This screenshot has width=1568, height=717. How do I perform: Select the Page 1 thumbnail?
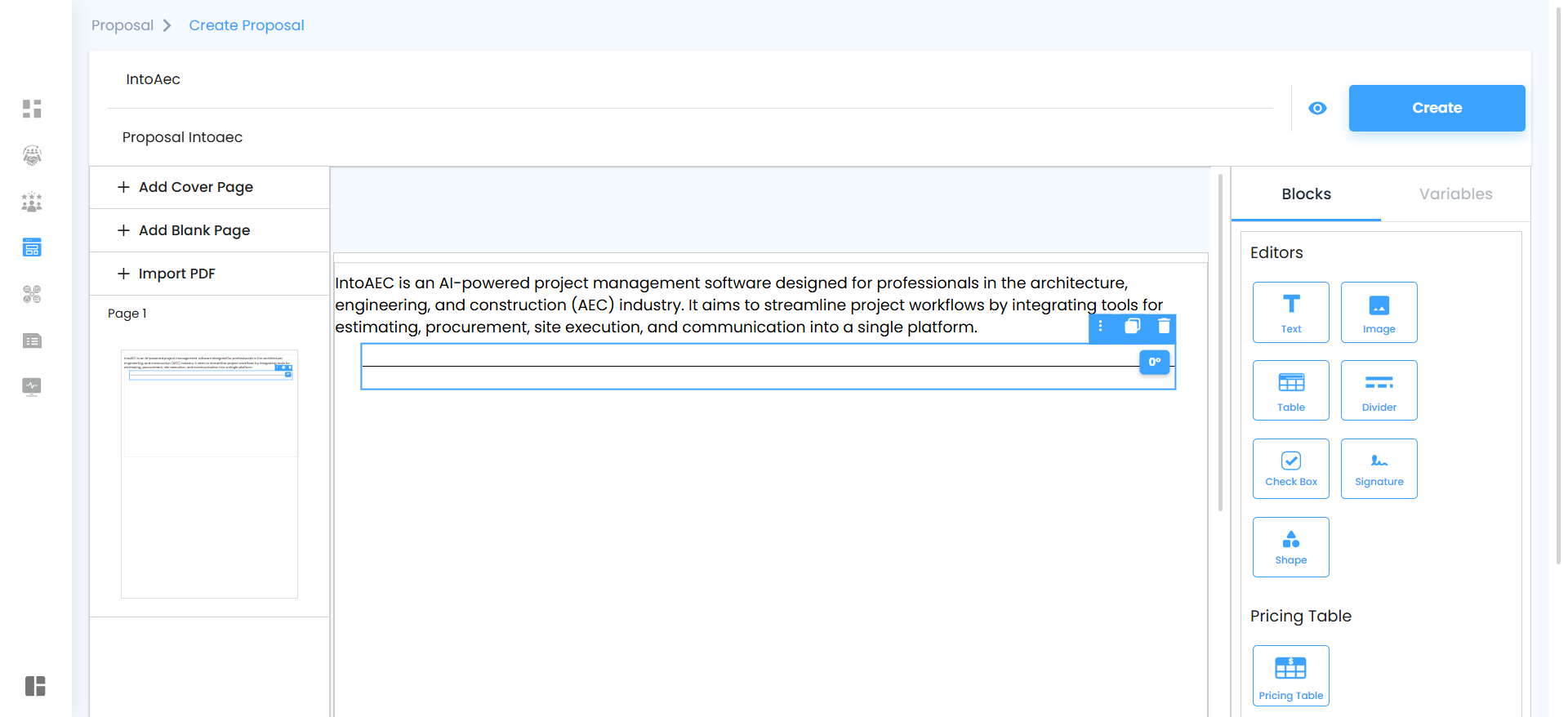point(209,474)
